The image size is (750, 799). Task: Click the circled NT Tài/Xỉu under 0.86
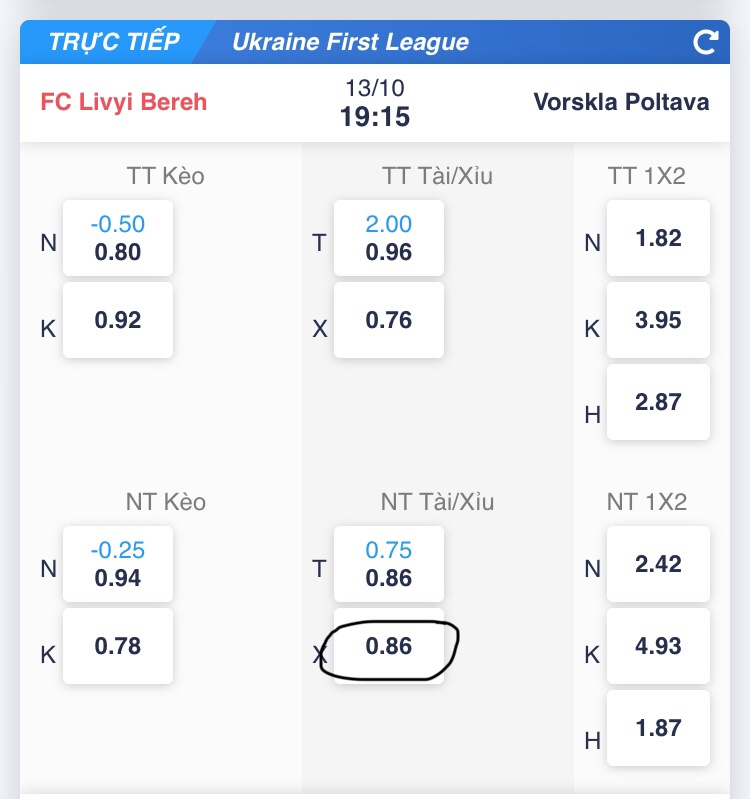point(389,646)
